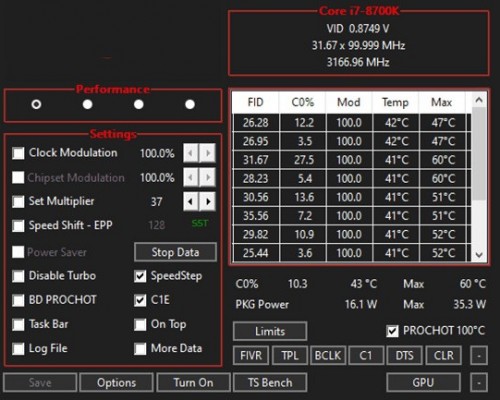Clear max values with CLR button
500x400 pixels.
click(444, 355)
